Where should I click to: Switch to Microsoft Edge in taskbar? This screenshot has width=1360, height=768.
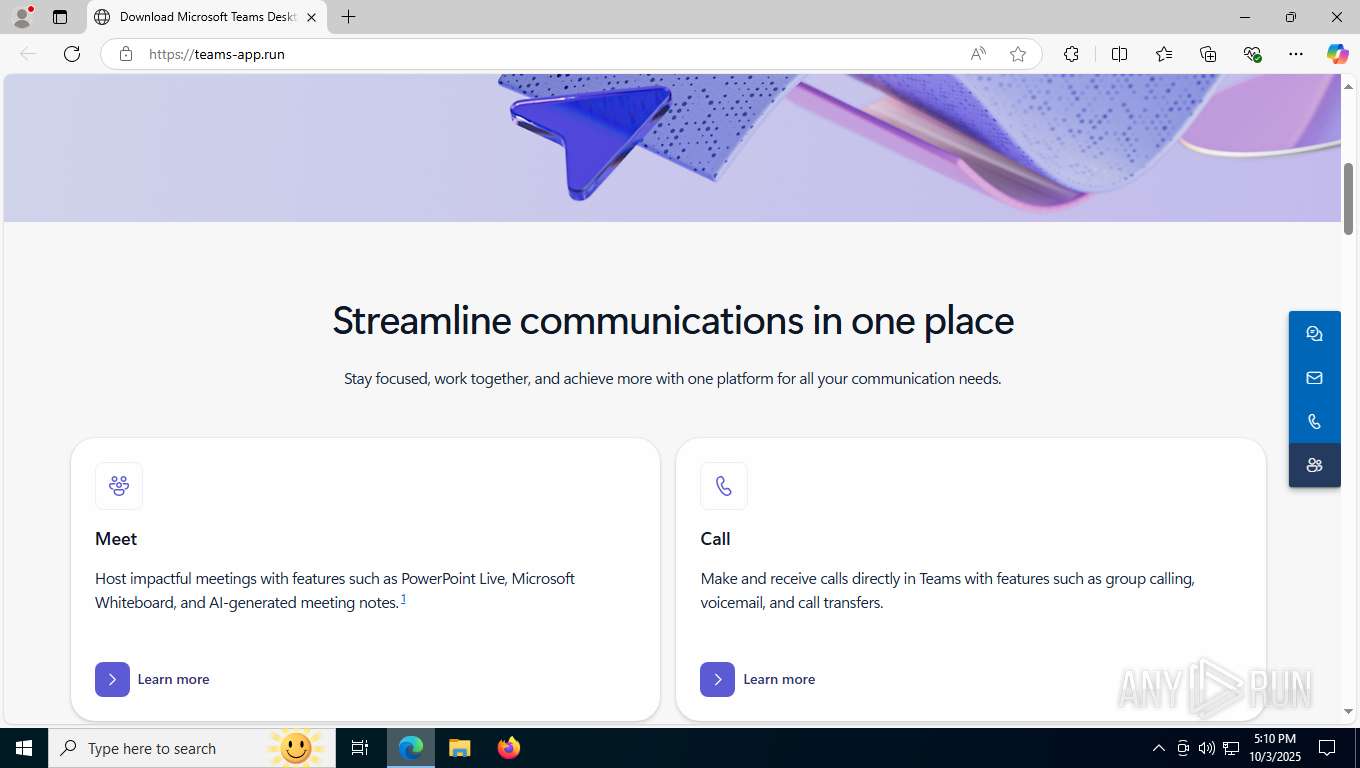click(x=411, y=748)
